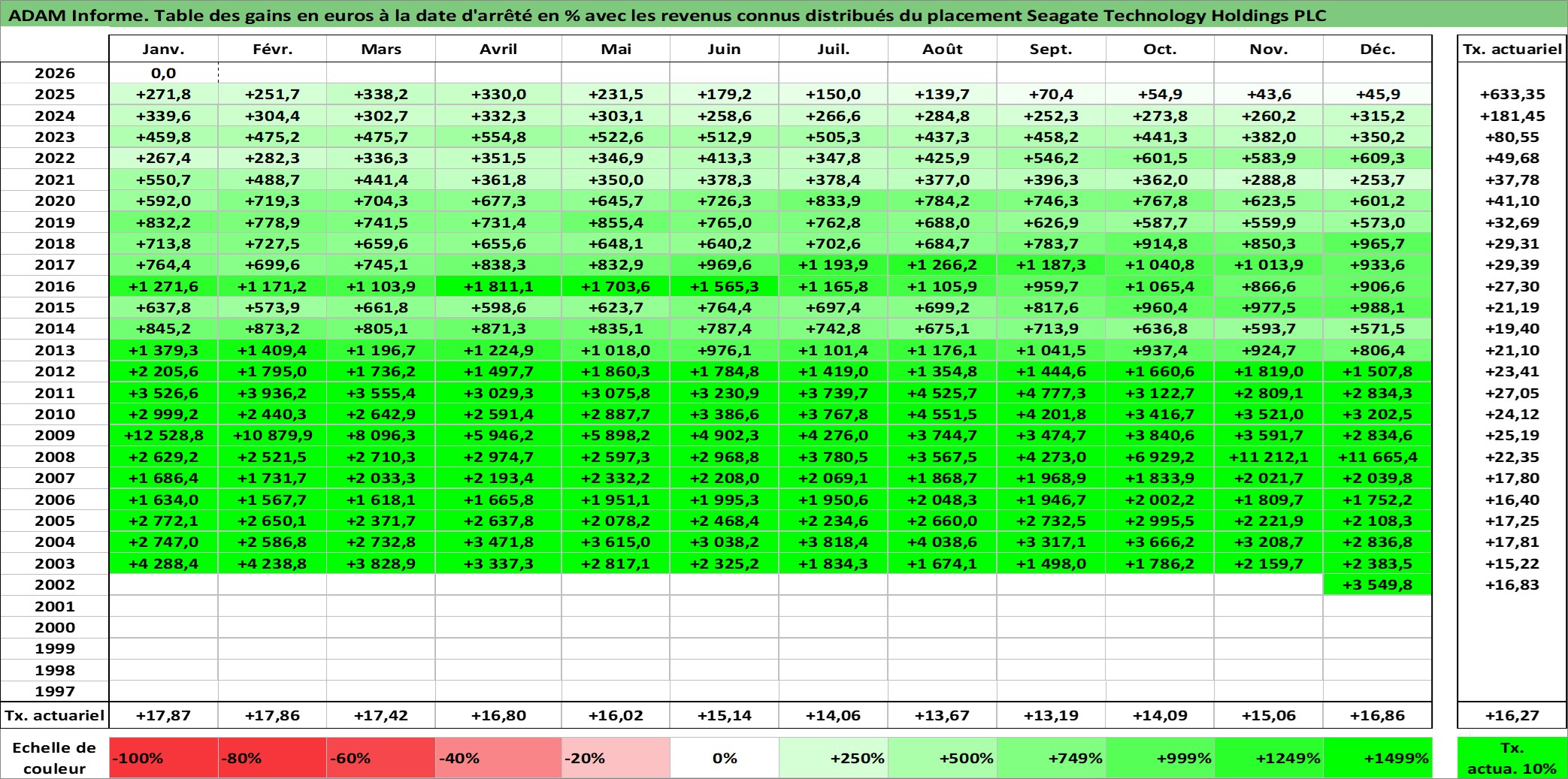The height and width of the screenshot is (779, 1568).
Task: Click the Janv. column header
Action: [163, 49]
